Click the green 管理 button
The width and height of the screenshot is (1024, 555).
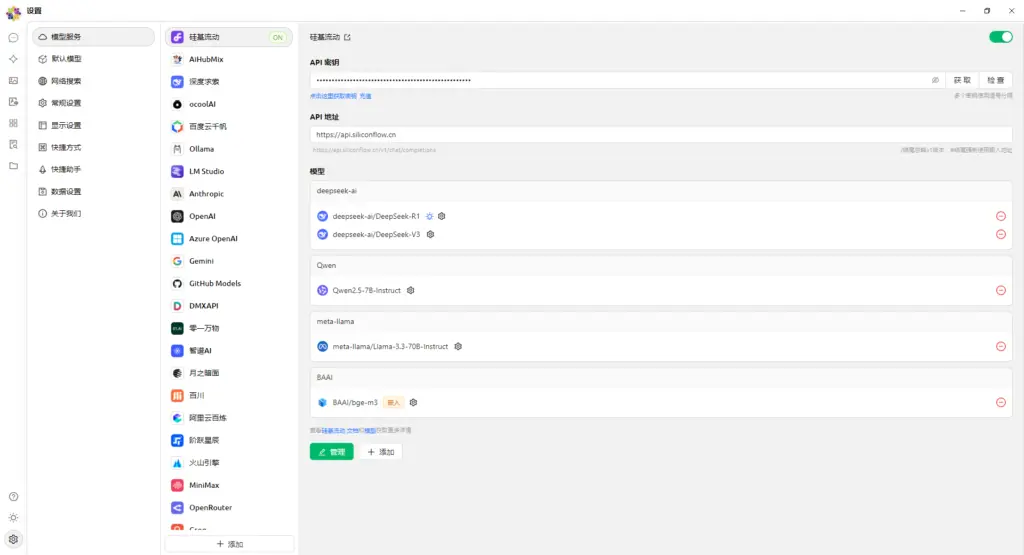tap(331, 452)
